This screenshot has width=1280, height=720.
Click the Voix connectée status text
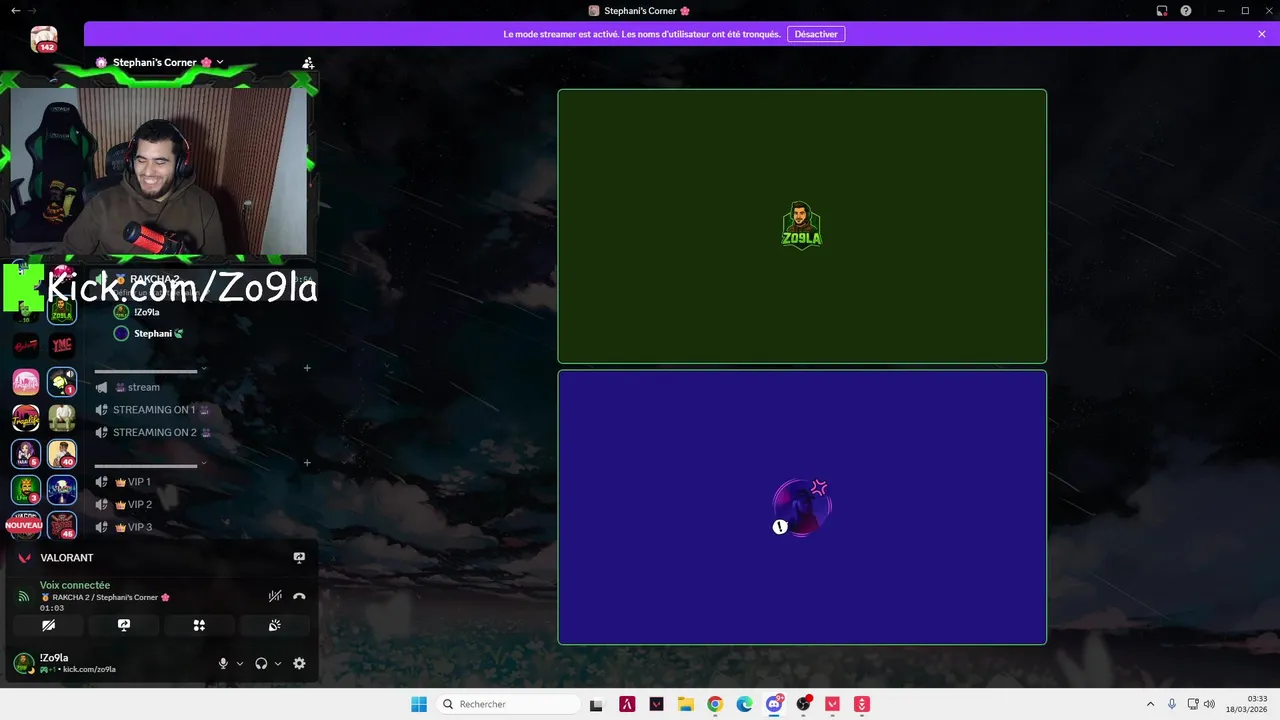[x=75, y=585]
